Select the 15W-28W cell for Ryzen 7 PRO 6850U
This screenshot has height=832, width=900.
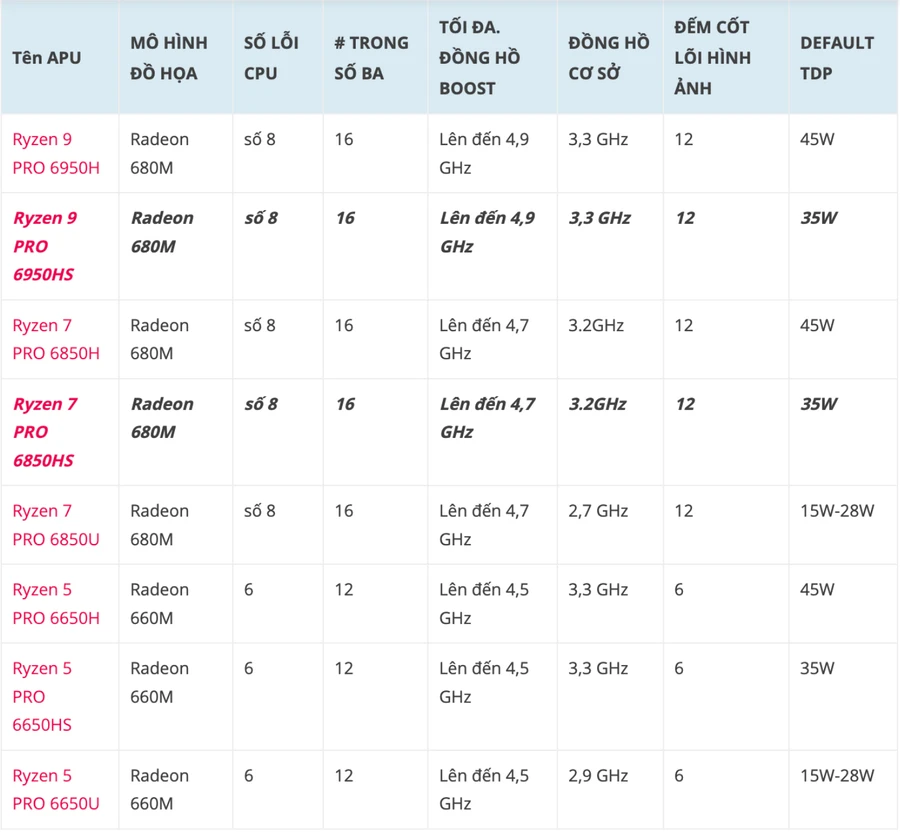click(837, 511)
